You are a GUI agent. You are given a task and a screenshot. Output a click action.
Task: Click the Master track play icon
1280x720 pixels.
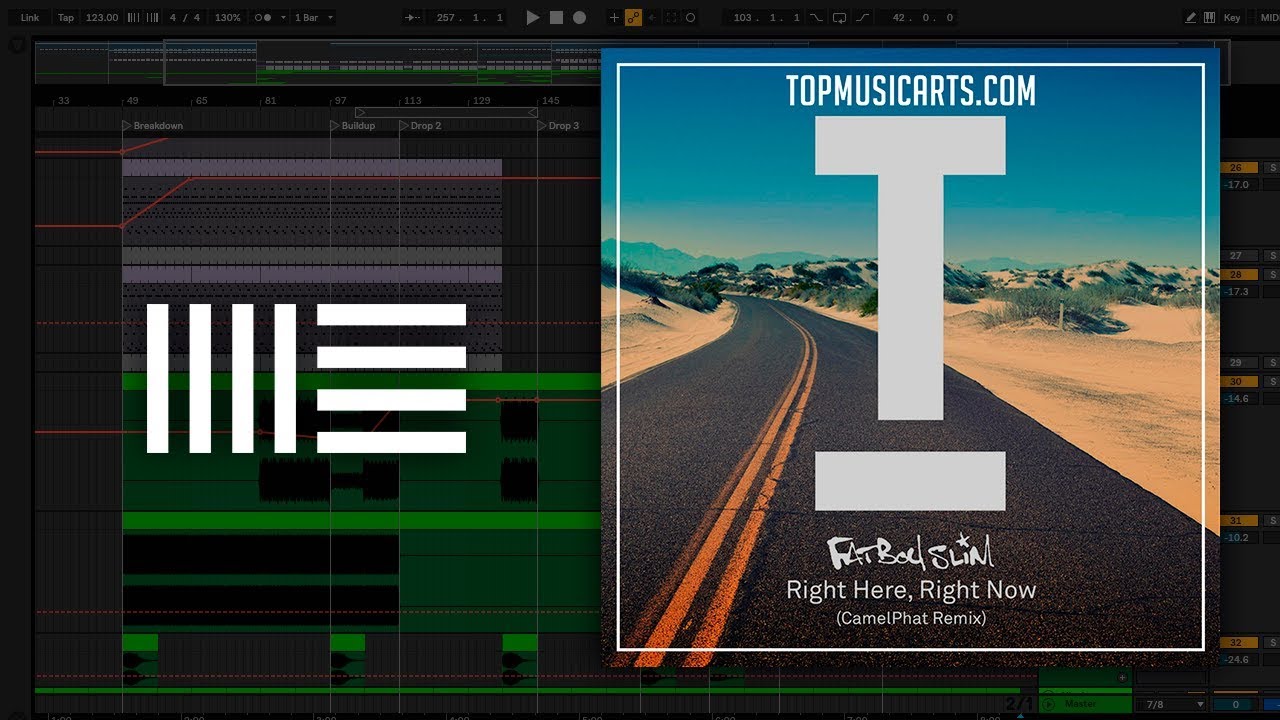click(1049, 704)
